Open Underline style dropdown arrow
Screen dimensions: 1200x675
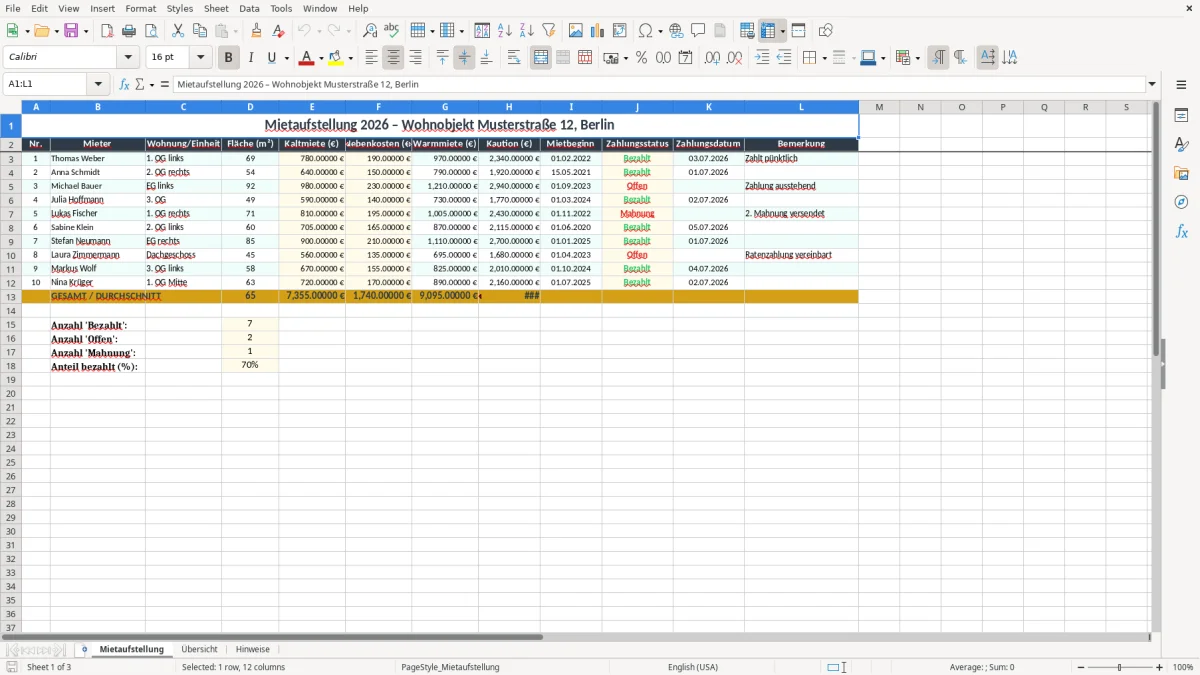point(286,58)
